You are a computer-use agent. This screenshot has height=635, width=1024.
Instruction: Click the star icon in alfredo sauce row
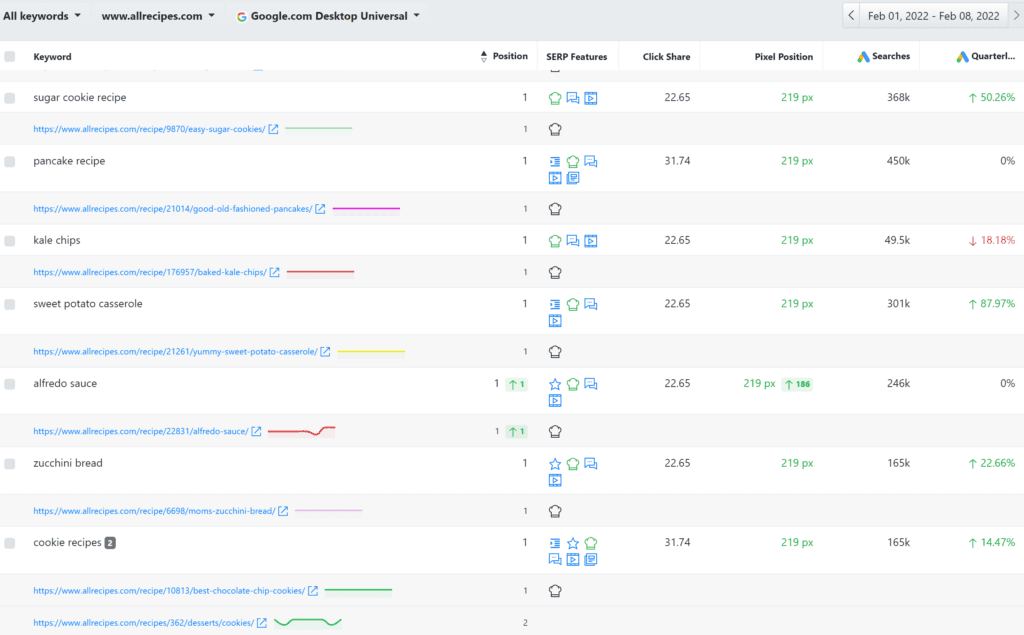coord(554,384)
